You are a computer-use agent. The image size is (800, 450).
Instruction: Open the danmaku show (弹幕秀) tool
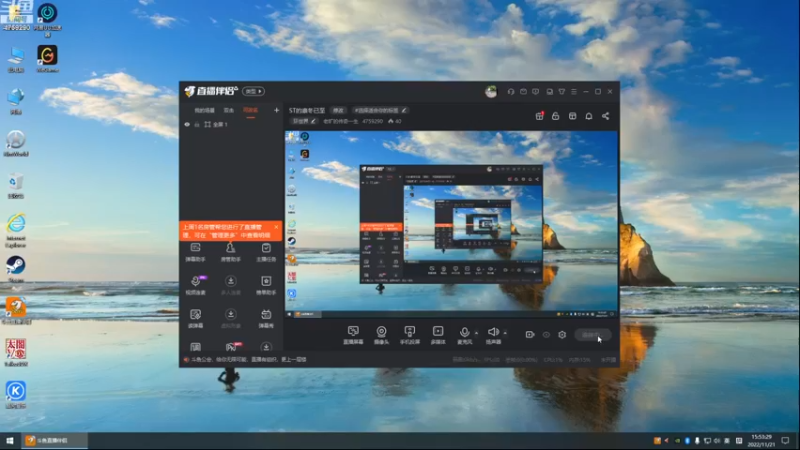pos(266,318)
